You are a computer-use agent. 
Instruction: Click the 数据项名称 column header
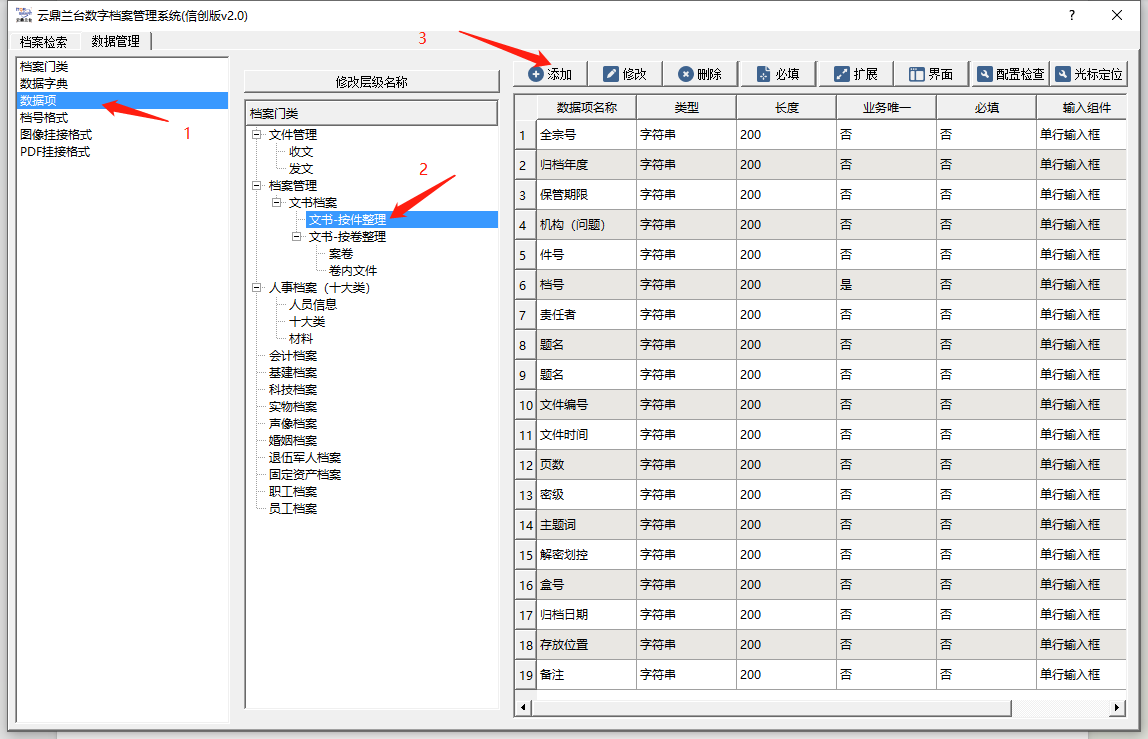pos(586,107)
